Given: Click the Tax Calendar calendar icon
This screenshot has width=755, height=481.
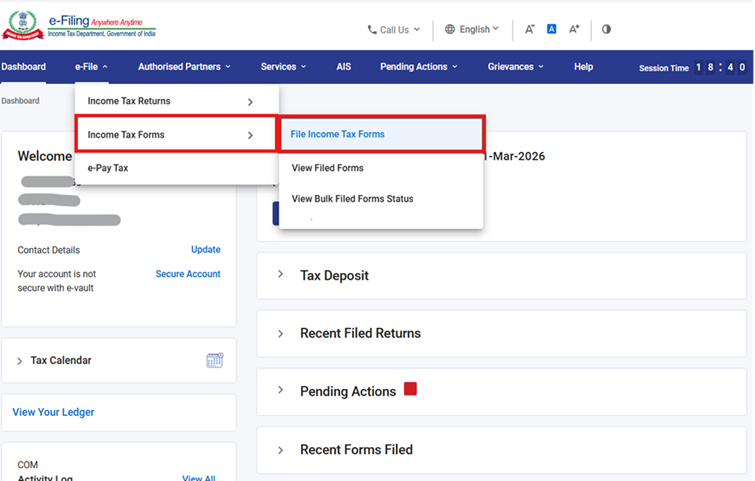Looking at the screenshot, I should pos(214,360).
